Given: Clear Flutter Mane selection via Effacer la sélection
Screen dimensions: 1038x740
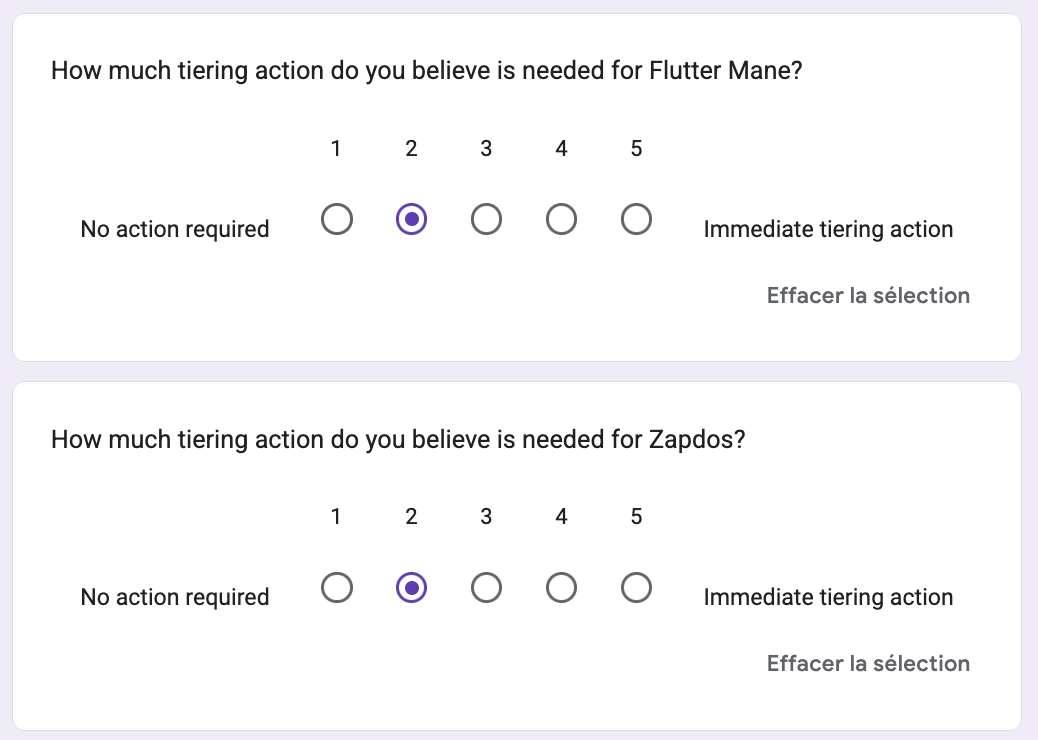Looking at the screenshot, I should [x=868, y=295].
